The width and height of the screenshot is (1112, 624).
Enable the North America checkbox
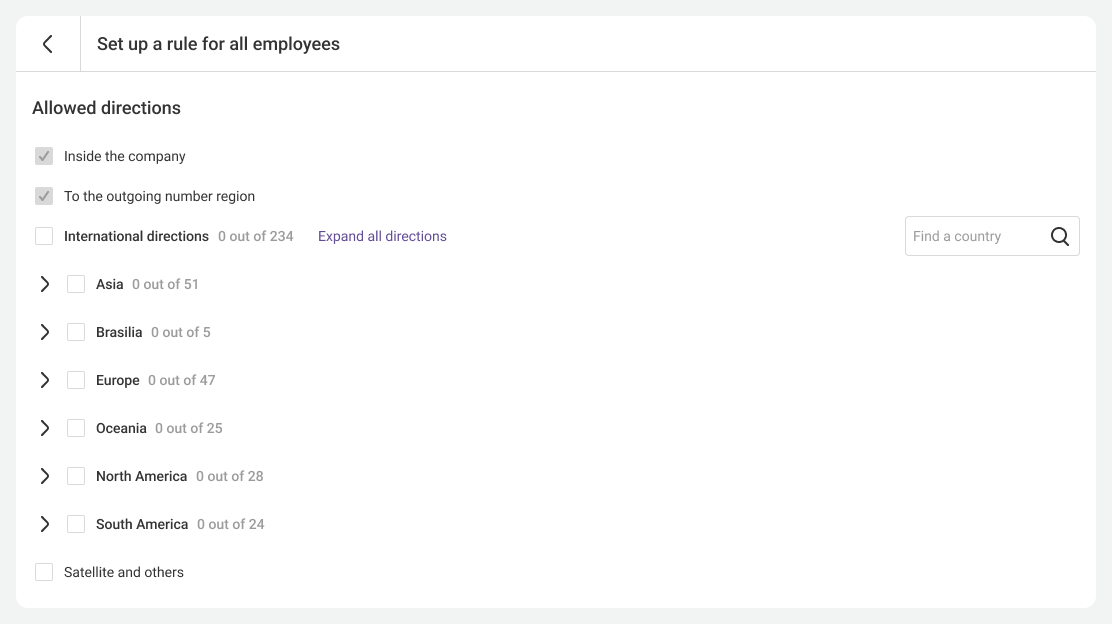[x=76, y=476]
